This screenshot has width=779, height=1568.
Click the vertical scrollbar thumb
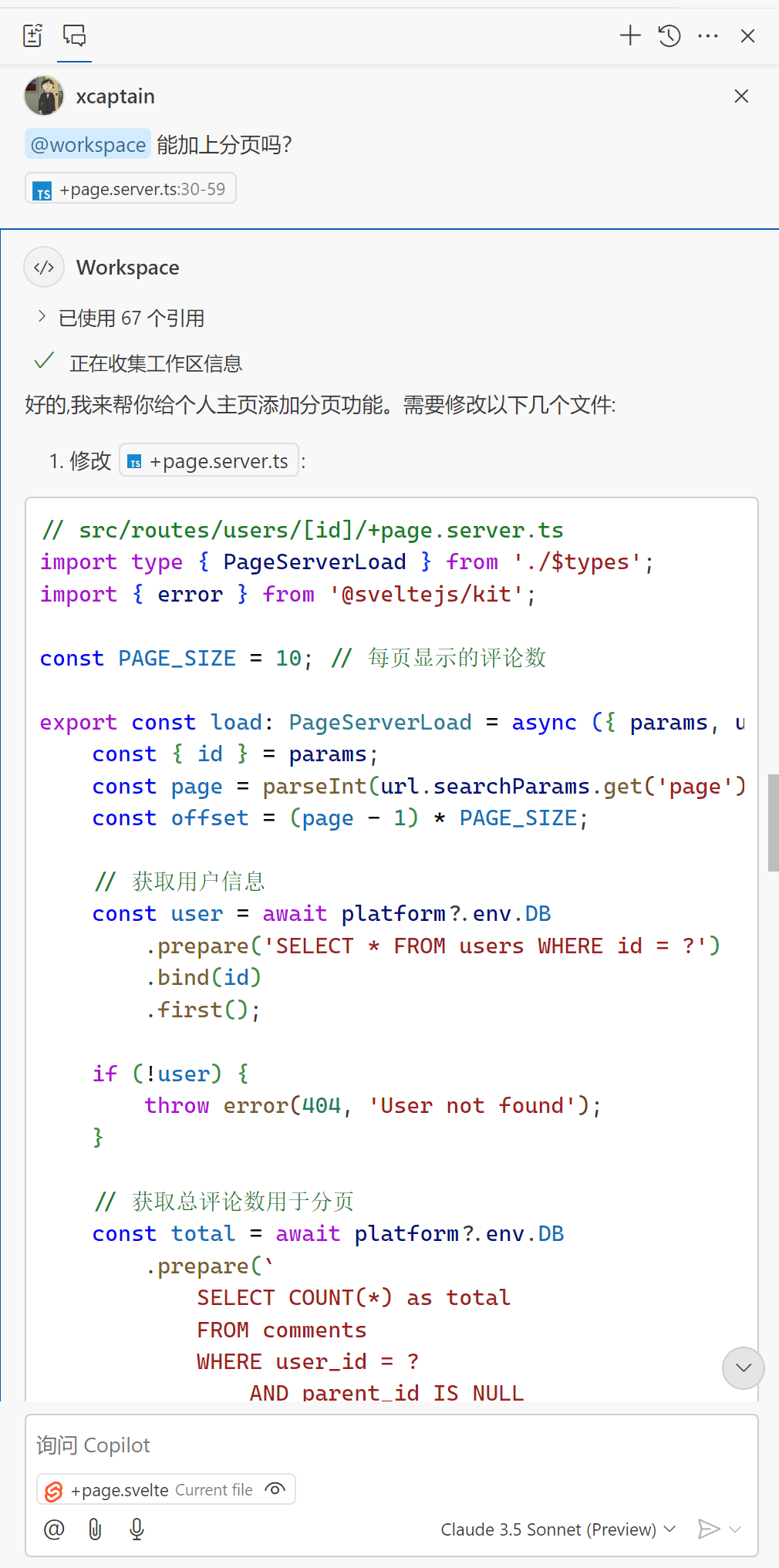tap(773, 823)
